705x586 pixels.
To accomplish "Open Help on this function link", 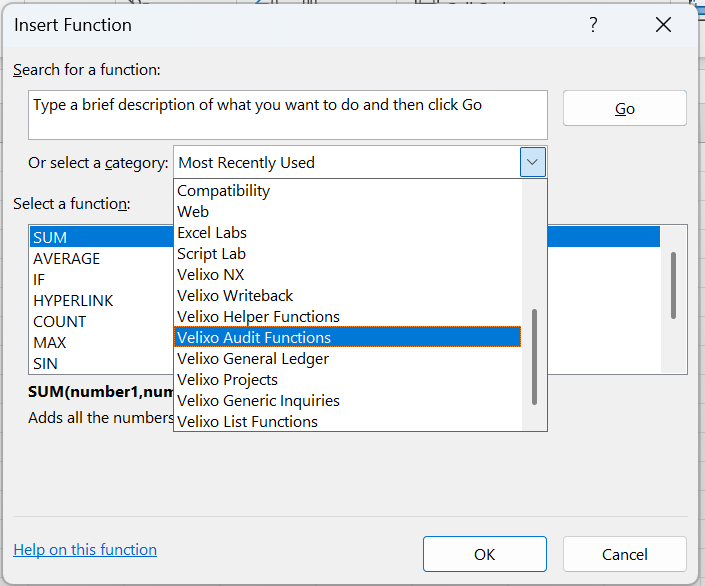I will (x=85, y=549).
